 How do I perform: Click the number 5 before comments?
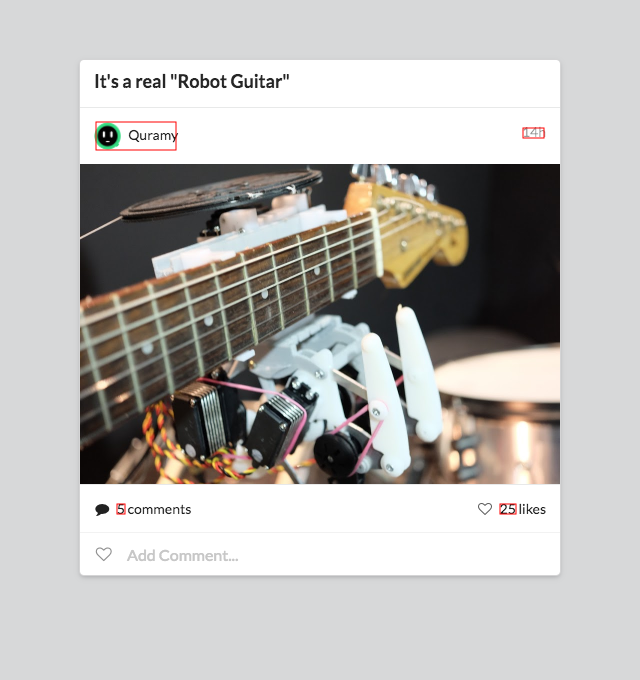(x=121, y=509)
